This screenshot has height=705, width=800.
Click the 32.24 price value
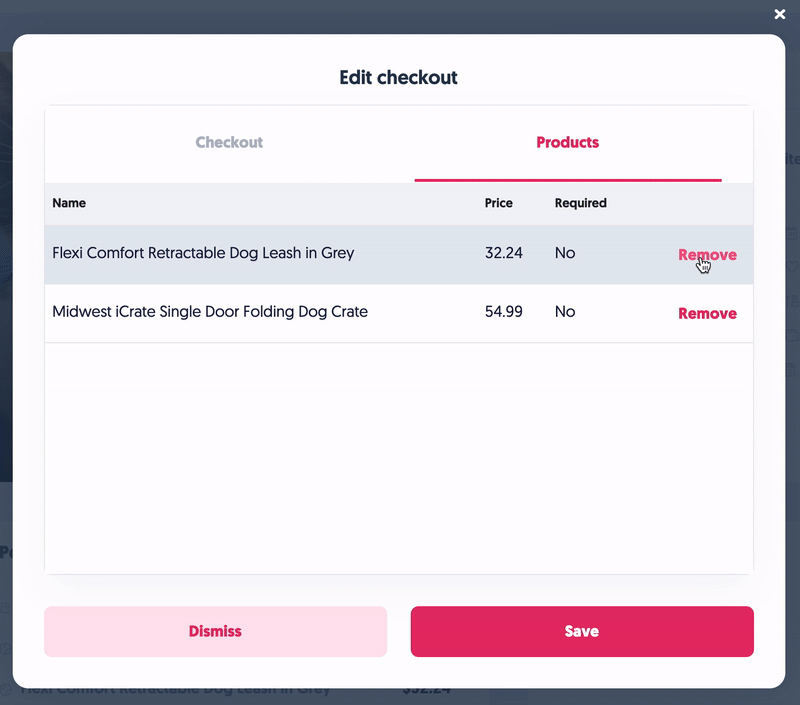(504, 253)
